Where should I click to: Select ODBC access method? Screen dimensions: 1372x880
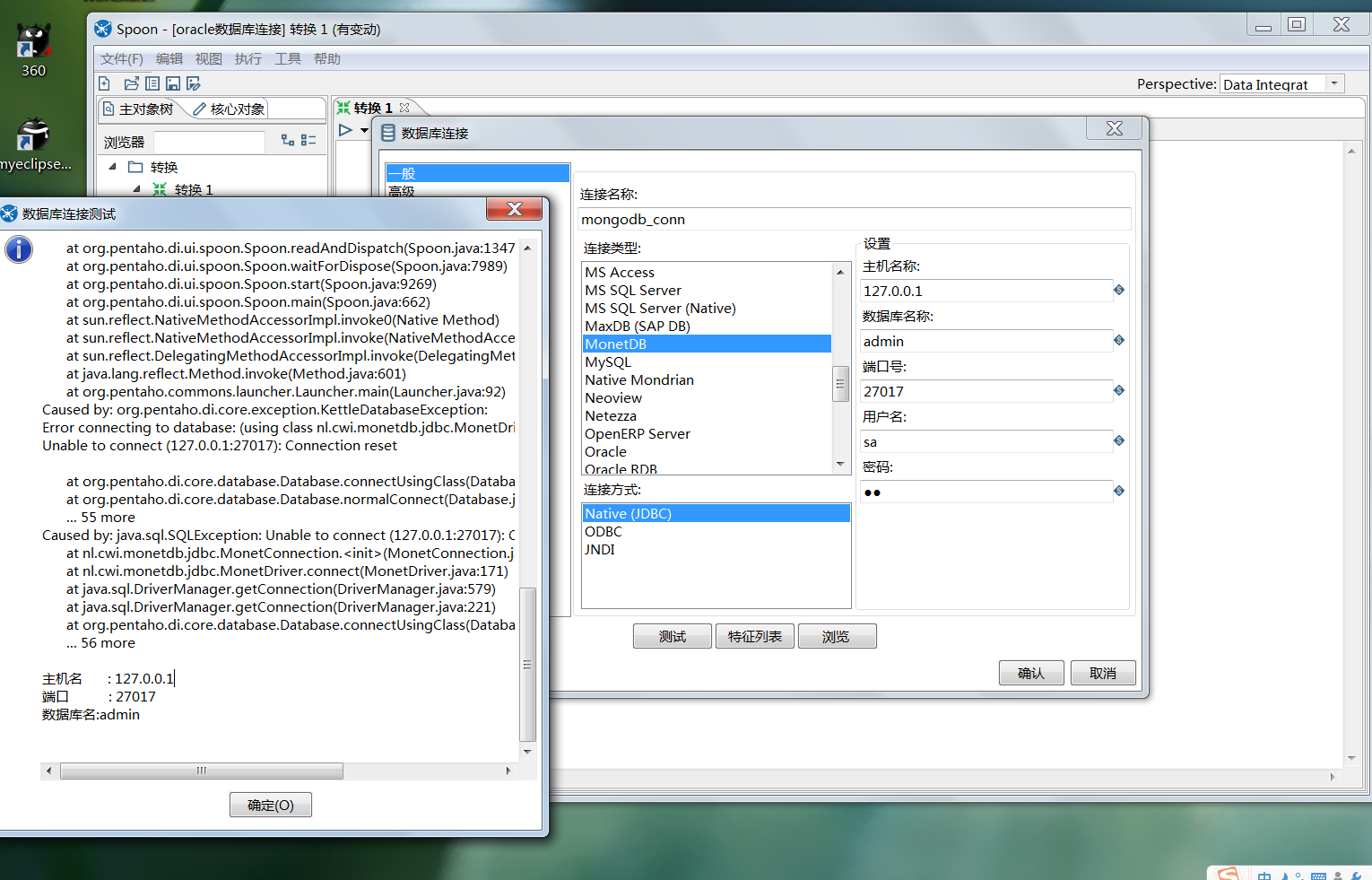(716, 531)
